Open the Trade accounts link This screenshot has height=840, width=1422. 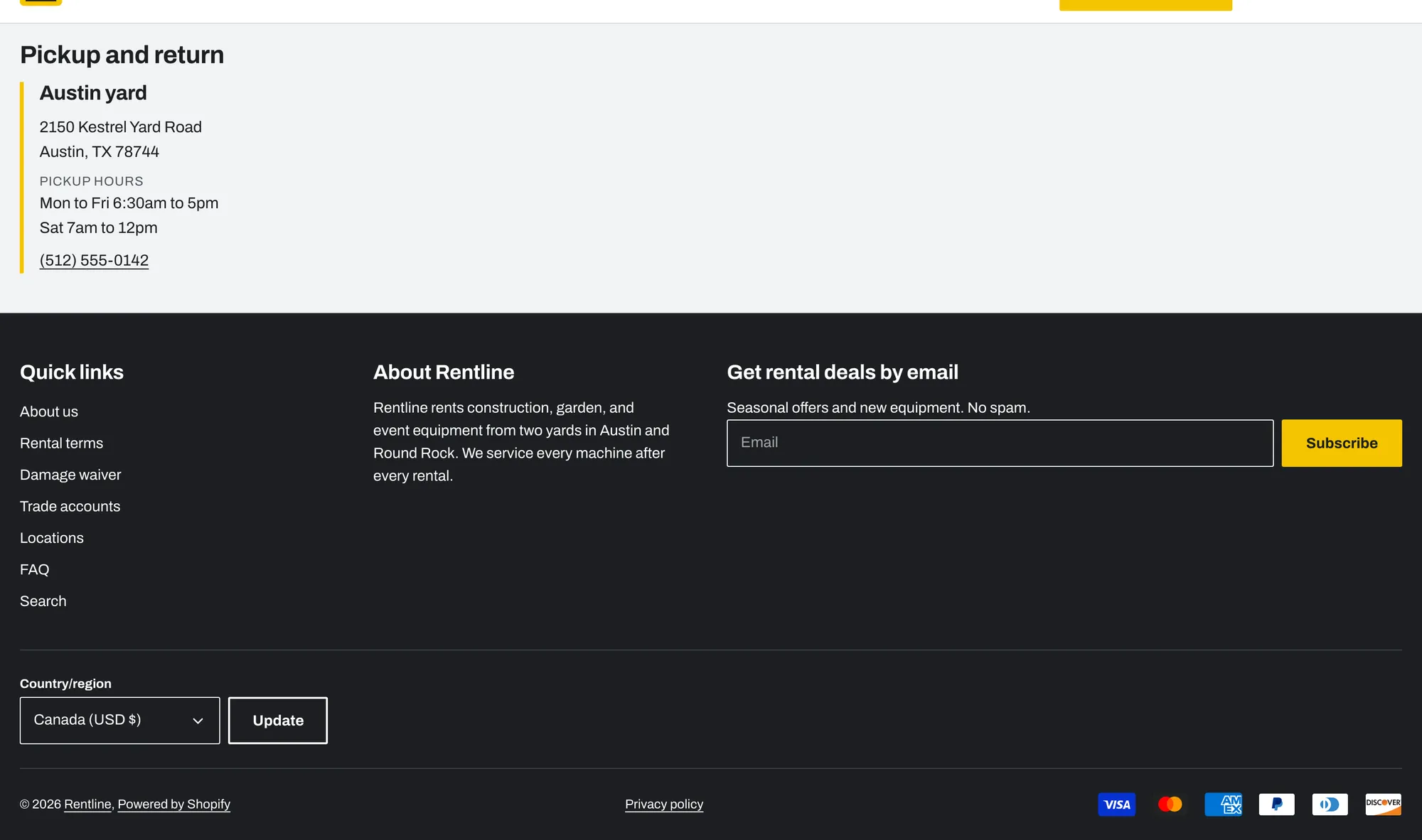point(70,507)
